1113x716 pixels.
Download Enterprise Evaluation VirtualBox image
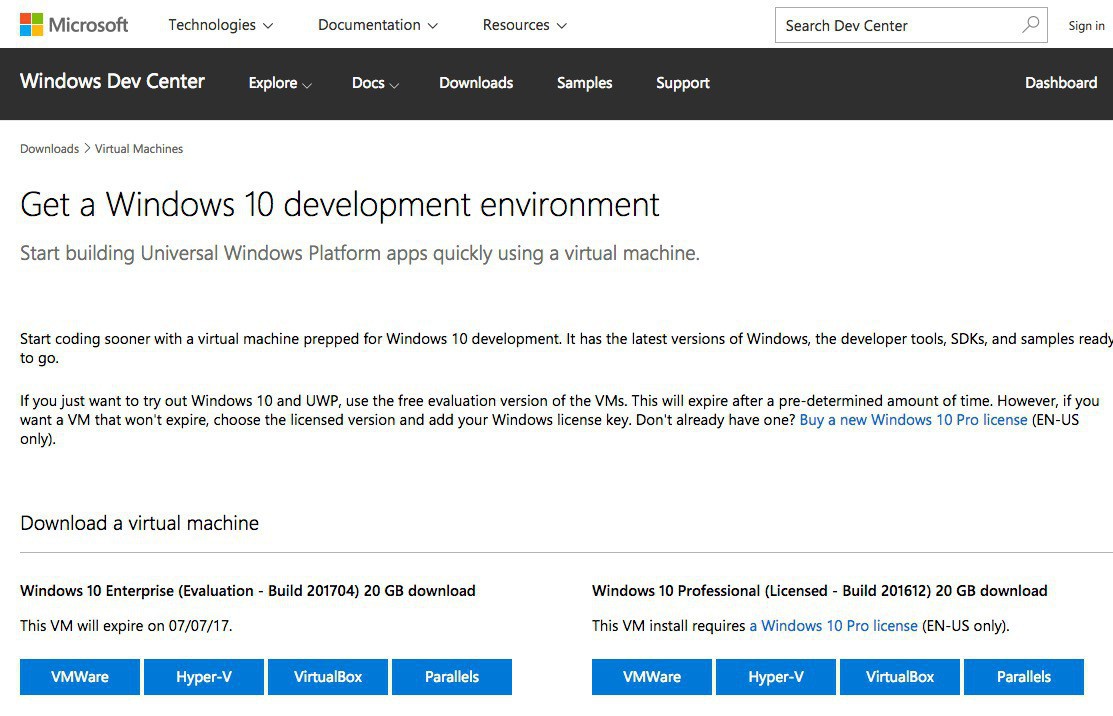pos(328,677)
